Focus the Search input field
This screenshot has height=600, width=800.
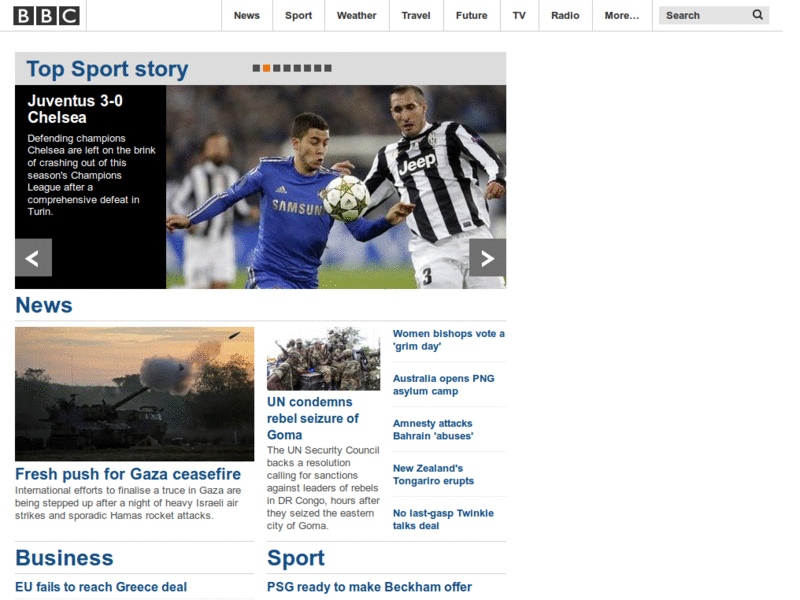pos(704,15)
